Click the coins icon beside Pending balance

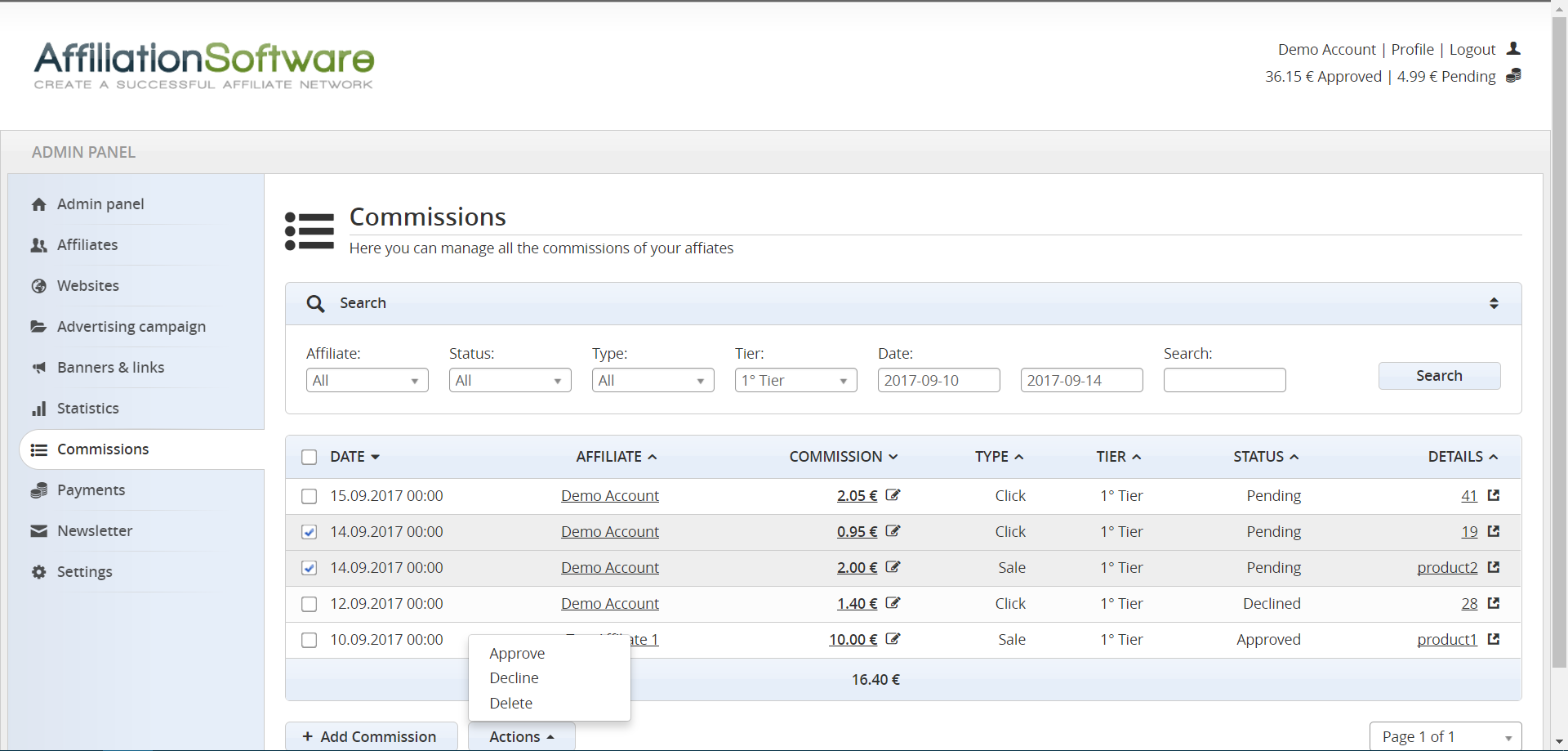pos(1513,76)
